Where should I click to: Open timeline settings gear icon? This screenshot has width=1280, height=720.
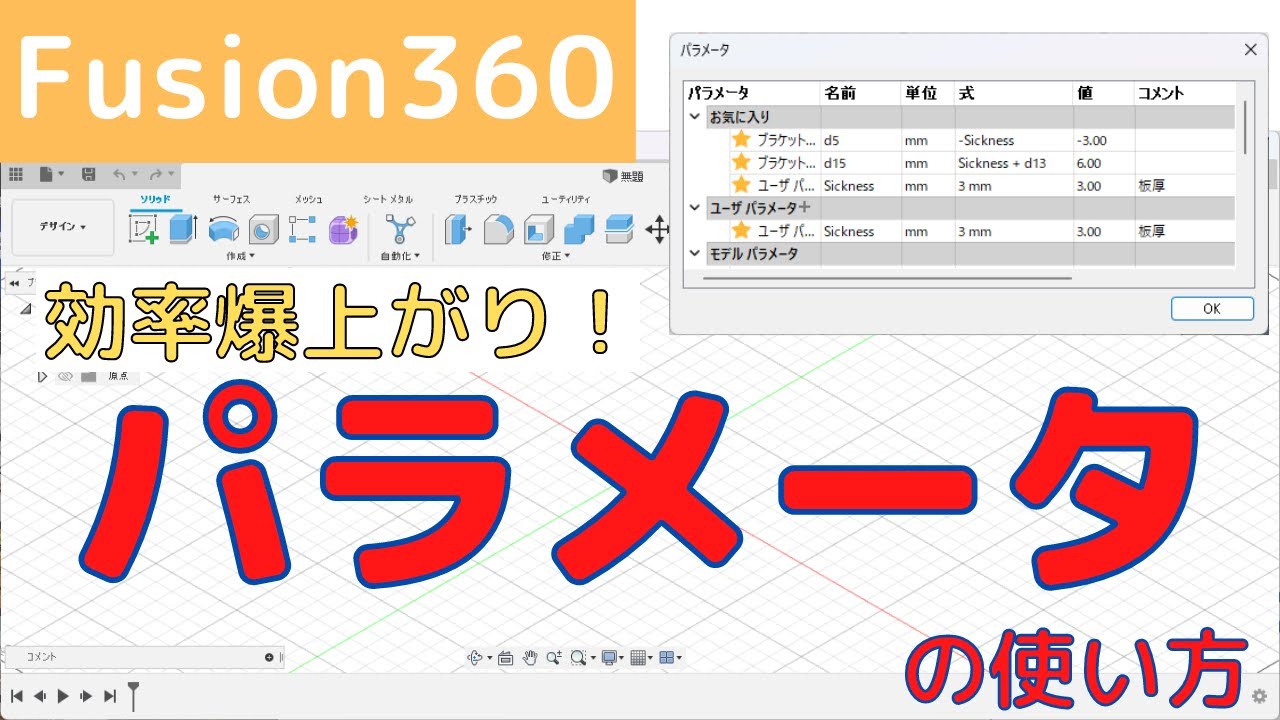1259,696
